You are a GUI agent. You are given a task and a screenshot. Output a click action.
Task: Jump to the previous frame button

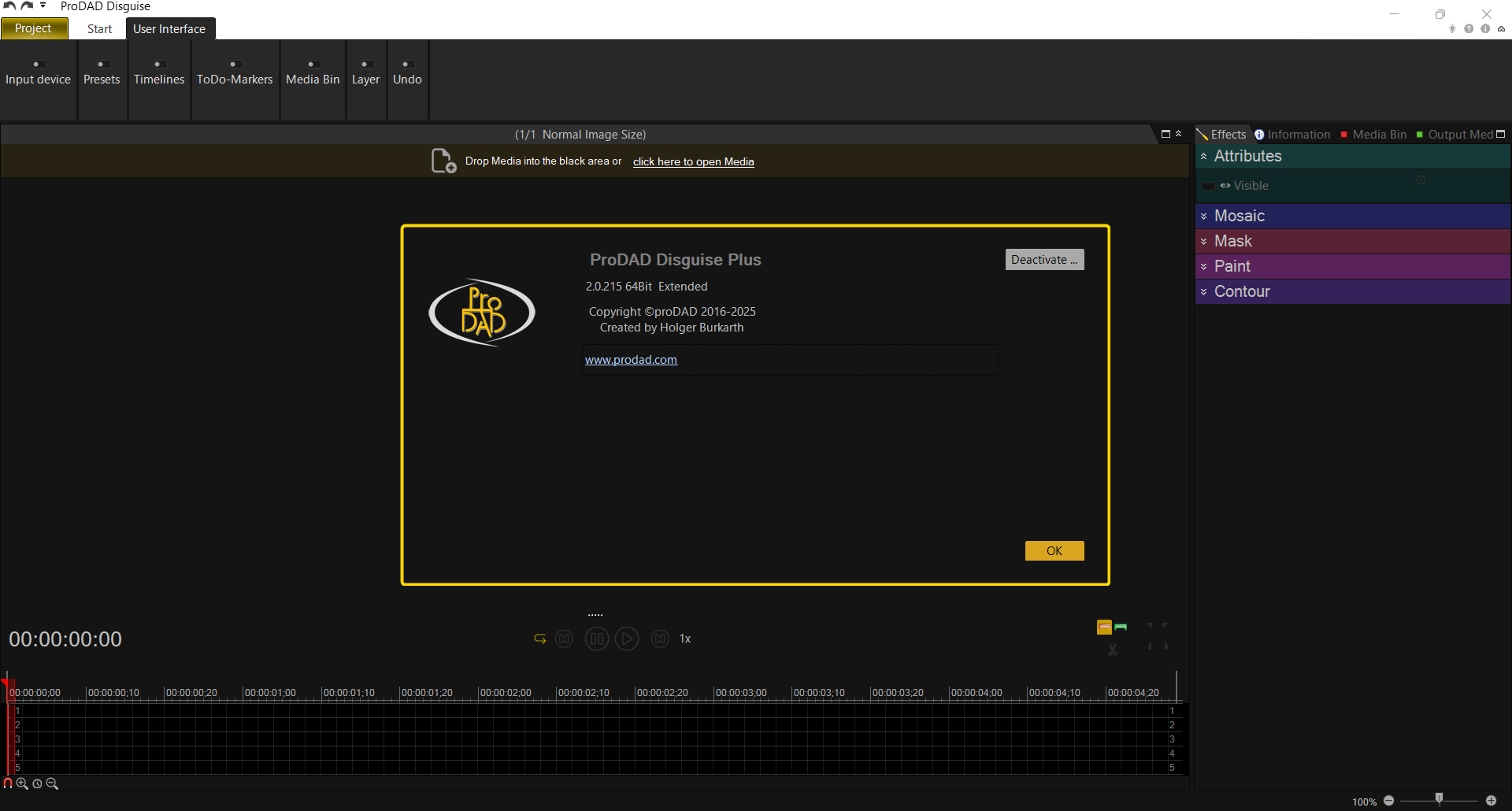tap(564, 639)
